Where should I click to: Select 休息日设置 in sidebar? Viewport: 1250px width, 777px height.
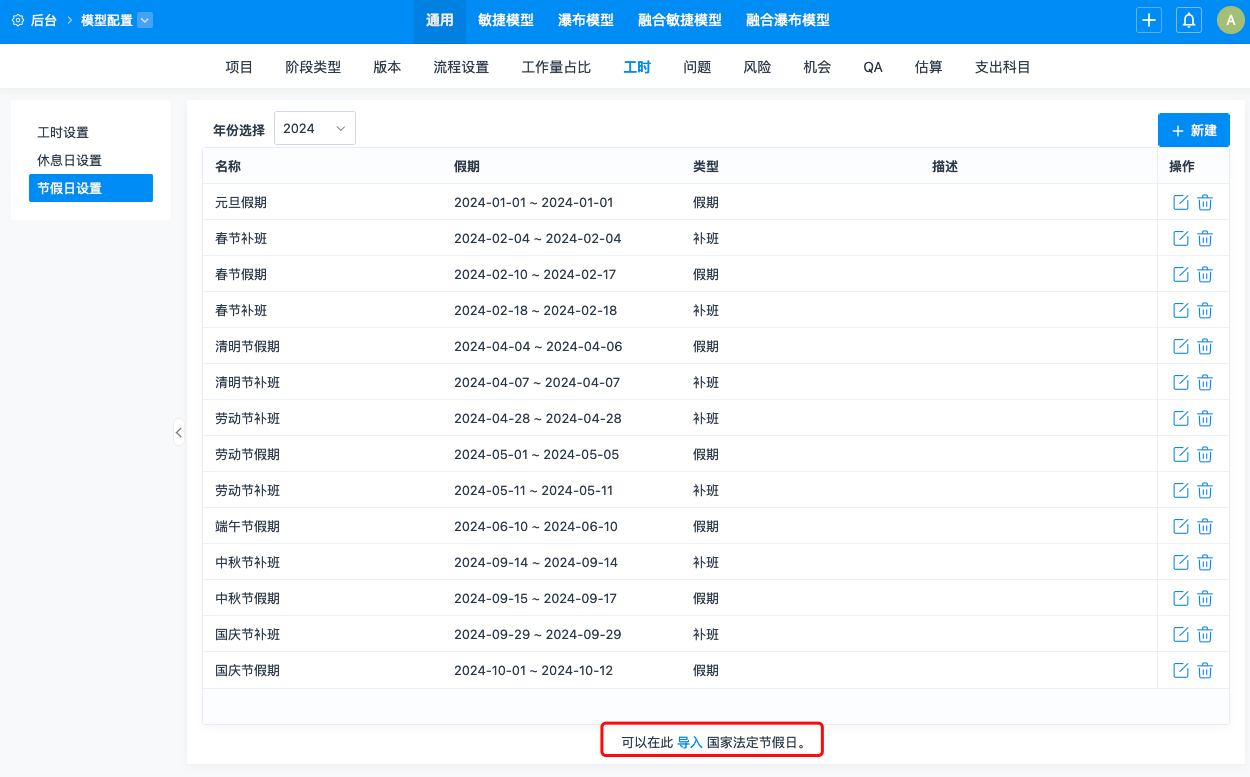tap(69, 160)
